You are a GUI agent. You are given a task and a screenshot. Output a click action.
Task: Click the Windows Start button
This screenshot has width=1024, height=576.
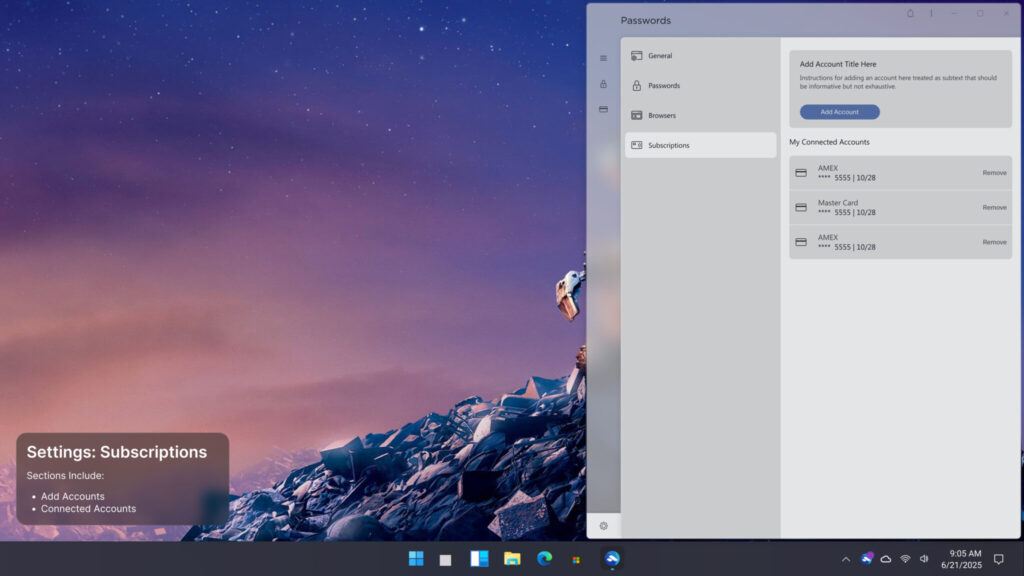pos(417,560)
